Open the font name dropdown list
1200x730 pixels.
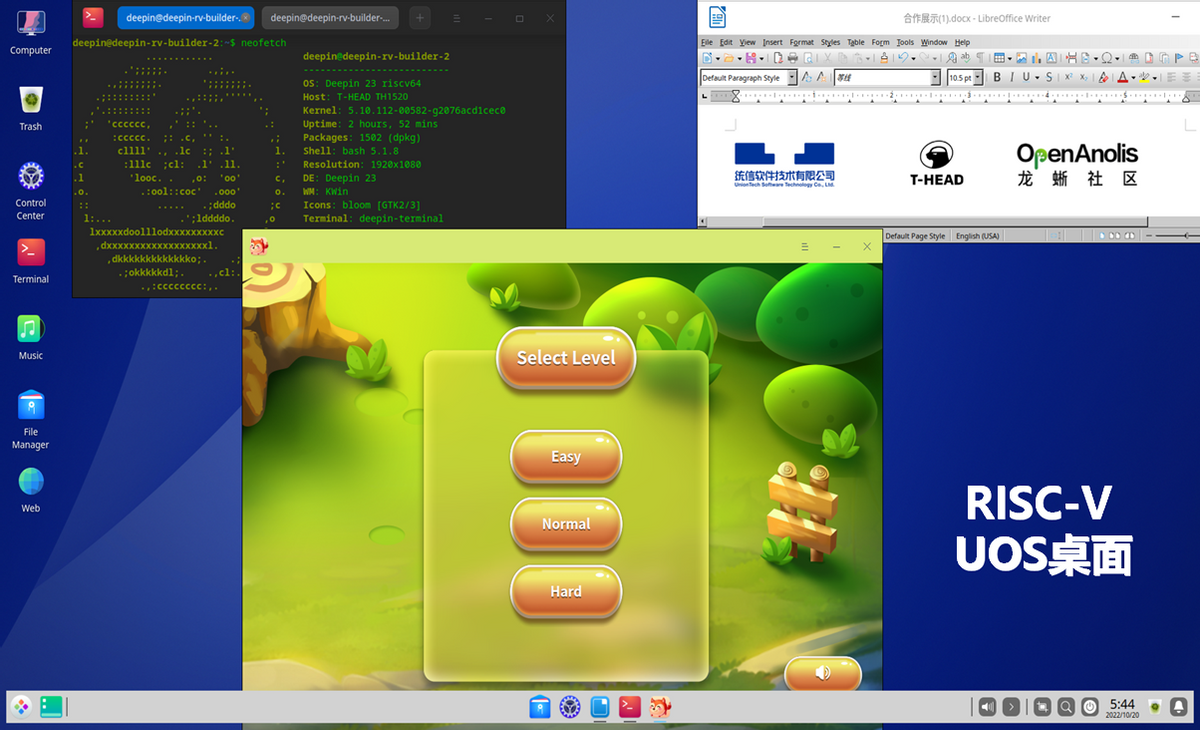coord(935,78)
